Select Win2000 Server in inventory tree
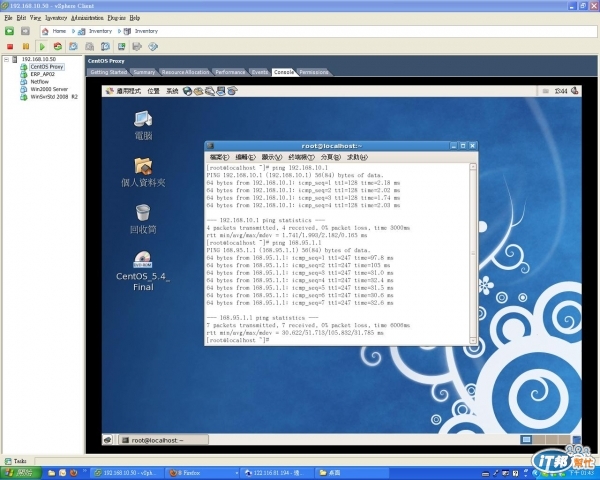 [x=49, y=89]
